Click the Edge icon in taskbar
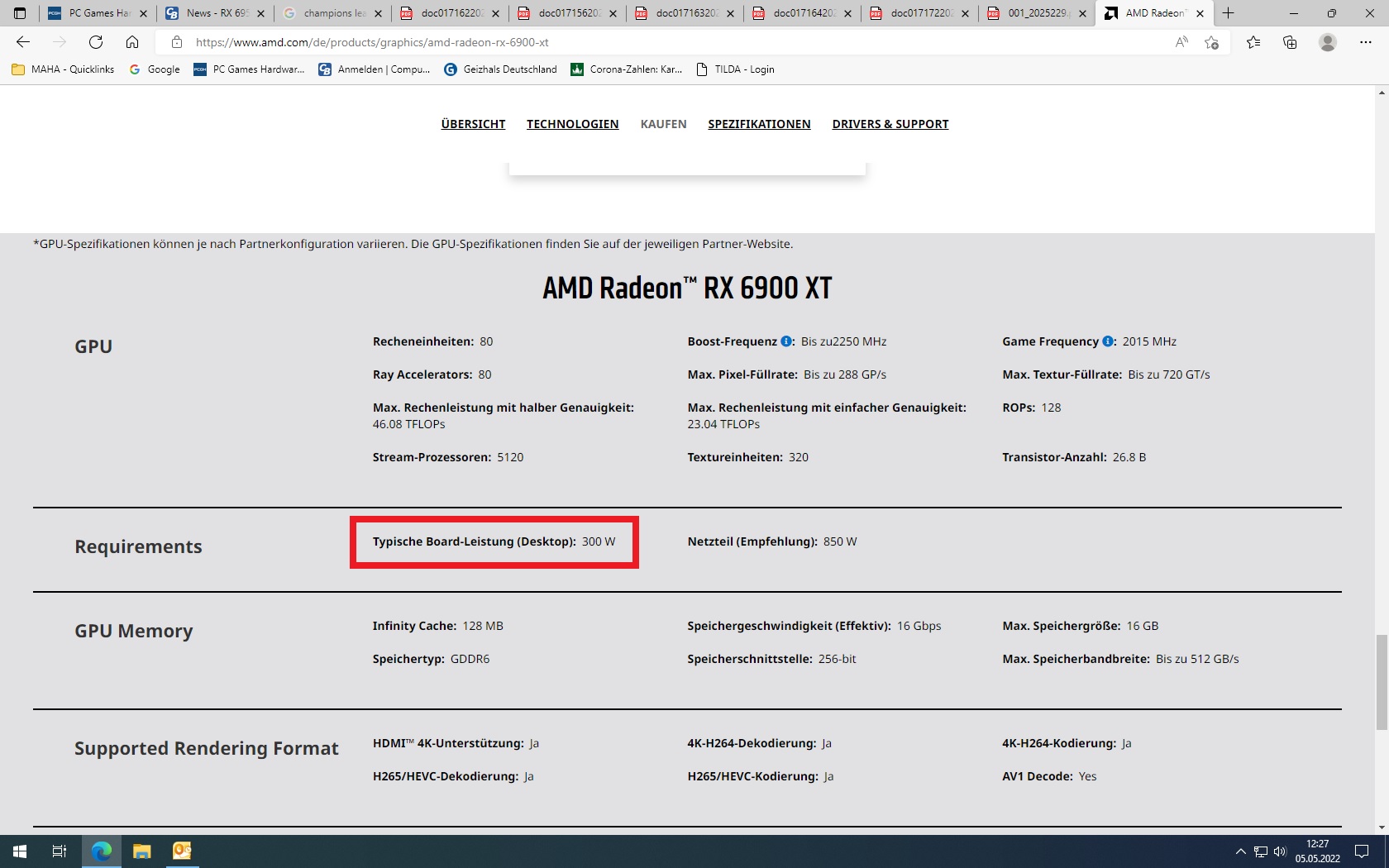 coord(102,851)
